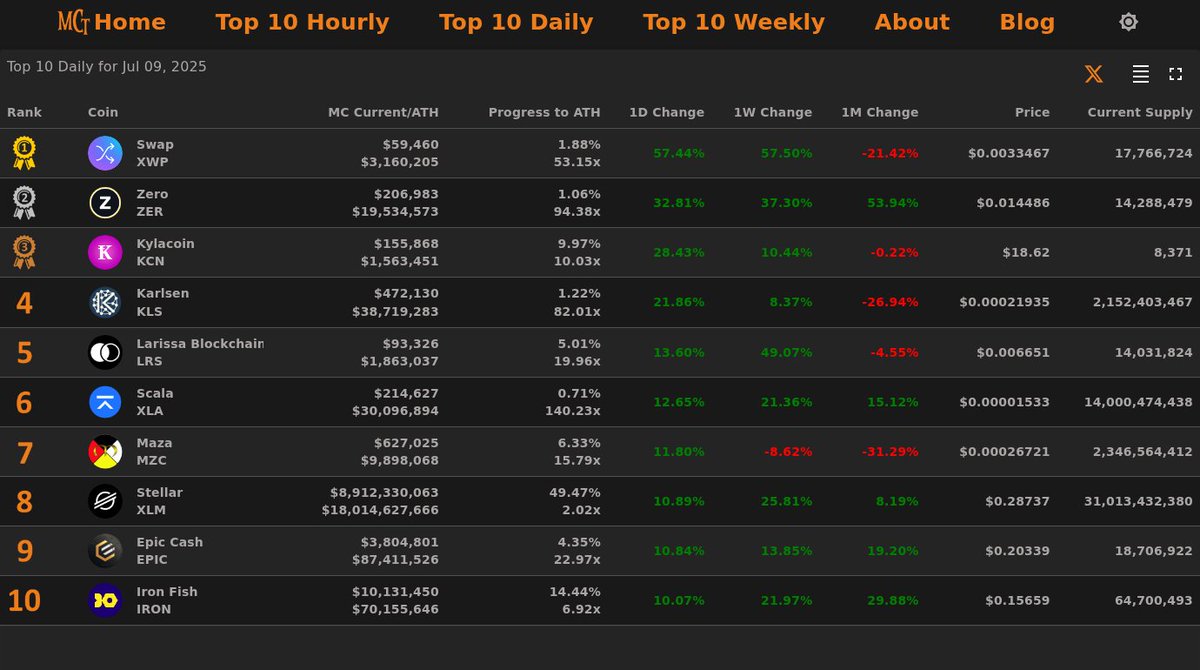Select the Iron Fish coin logo
The height and width of the screenshot is (670, 1200).
[x=103, y=600]
